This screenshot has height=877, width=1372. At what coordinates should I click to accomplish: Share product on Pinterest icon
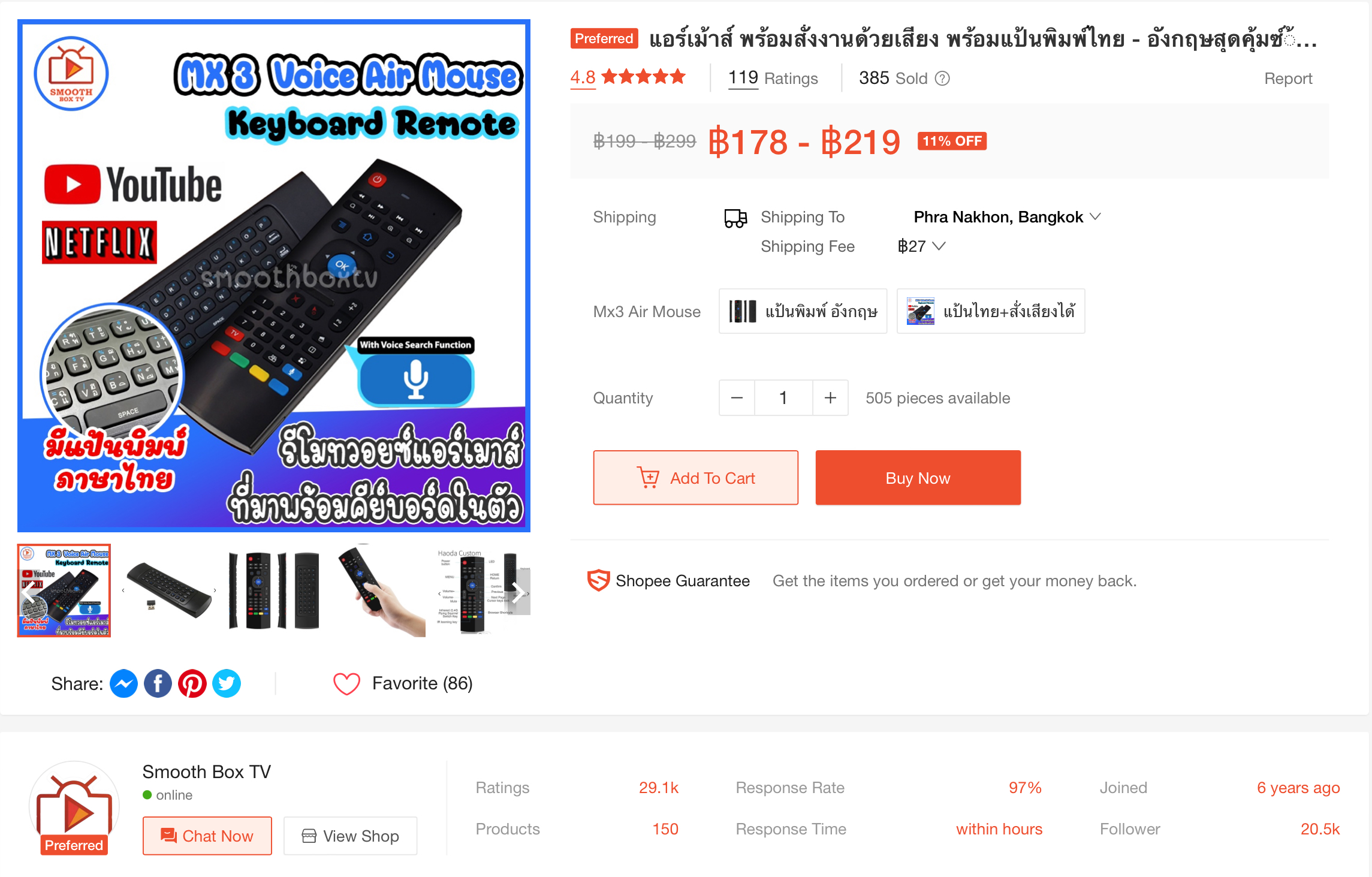tap(192, 683)
